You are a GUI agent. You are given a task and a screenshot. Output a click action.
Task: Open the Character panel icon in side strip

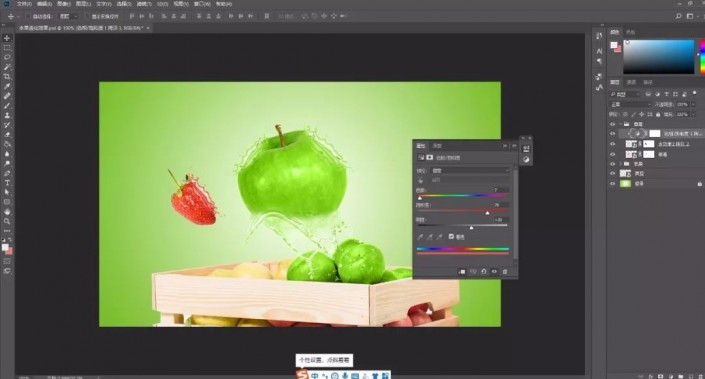tap(599, 51)
